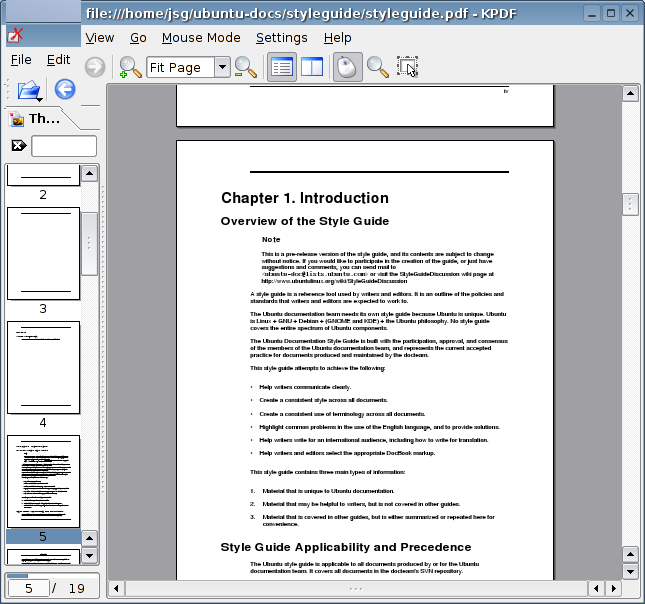
Task: Click the Overview of the Style Guide heading
Action: (x=305, y=221)
